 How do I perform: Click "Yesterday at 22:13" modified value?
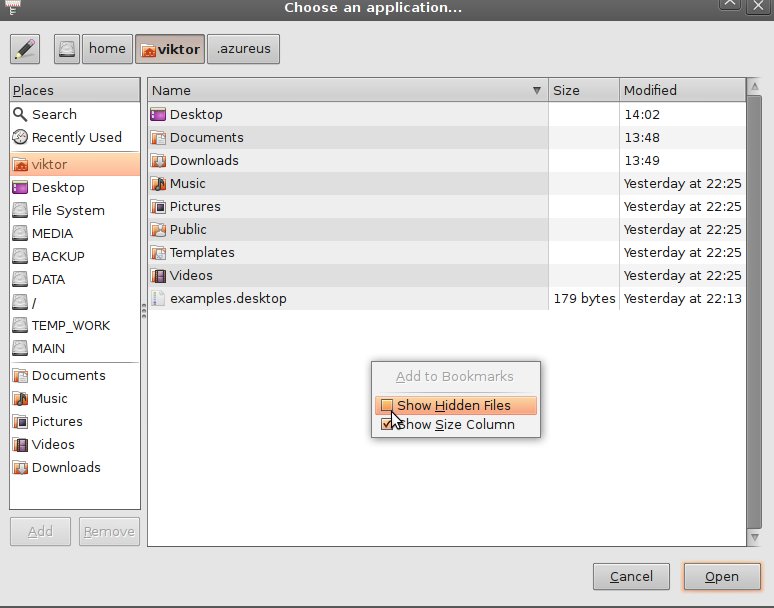point(683,299)
